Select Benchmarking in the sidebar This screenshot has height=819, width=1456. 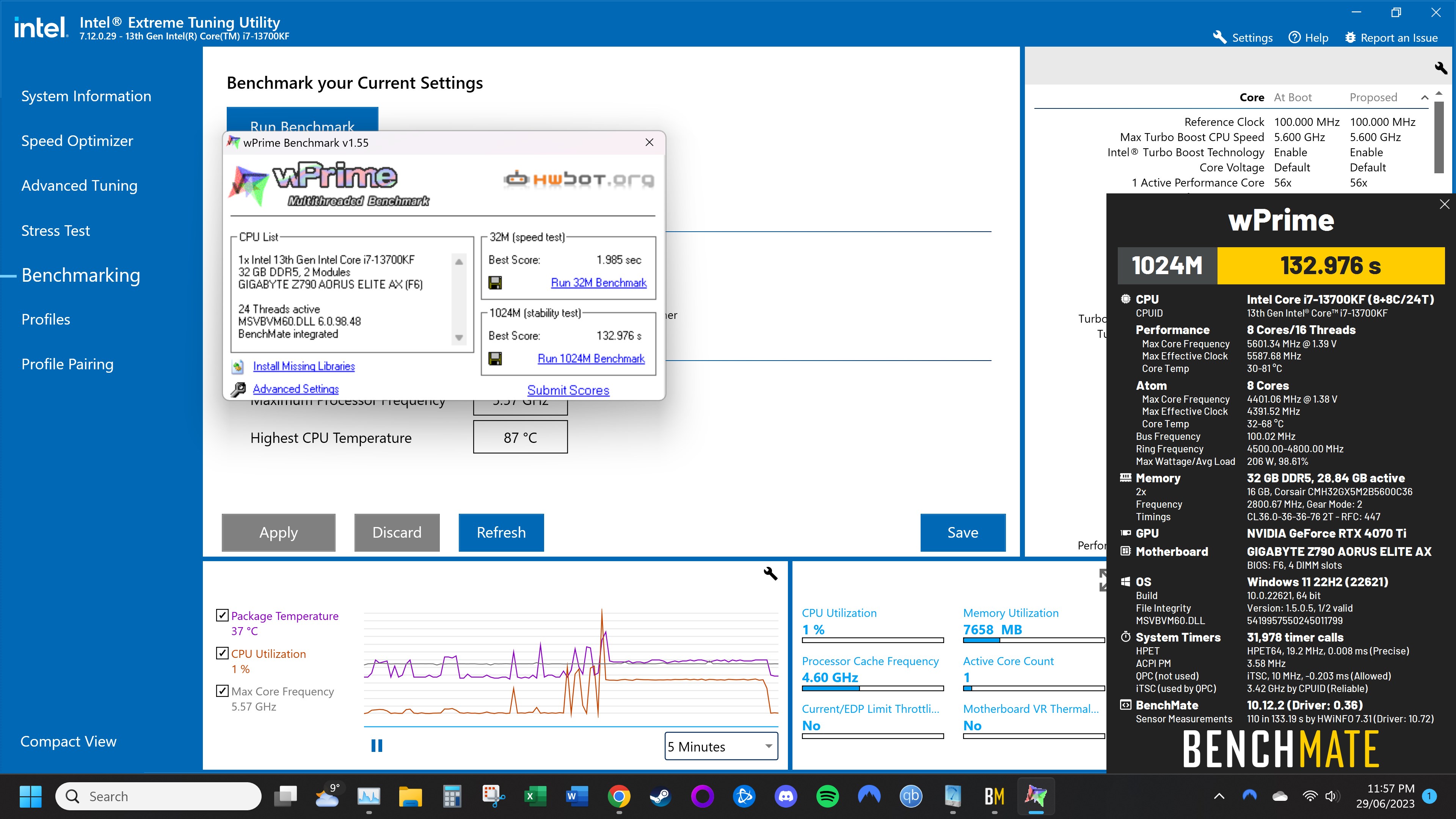(x=80, y=275)
